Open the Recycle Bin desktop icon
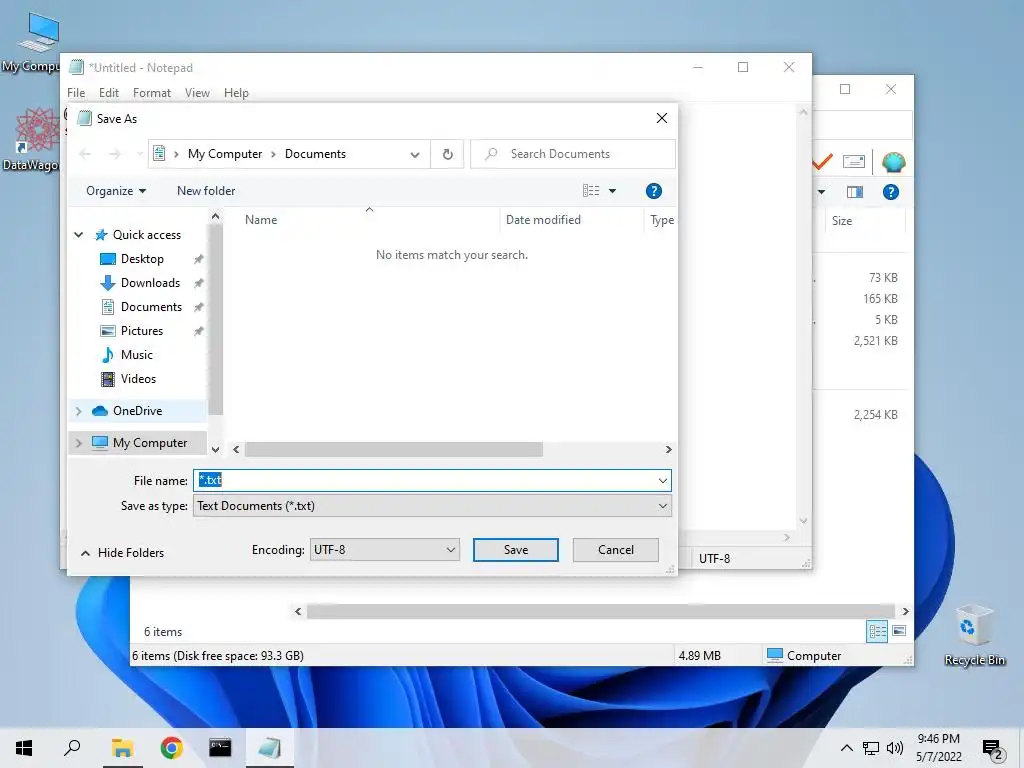The image size is (1024, 768). (974, 635)
